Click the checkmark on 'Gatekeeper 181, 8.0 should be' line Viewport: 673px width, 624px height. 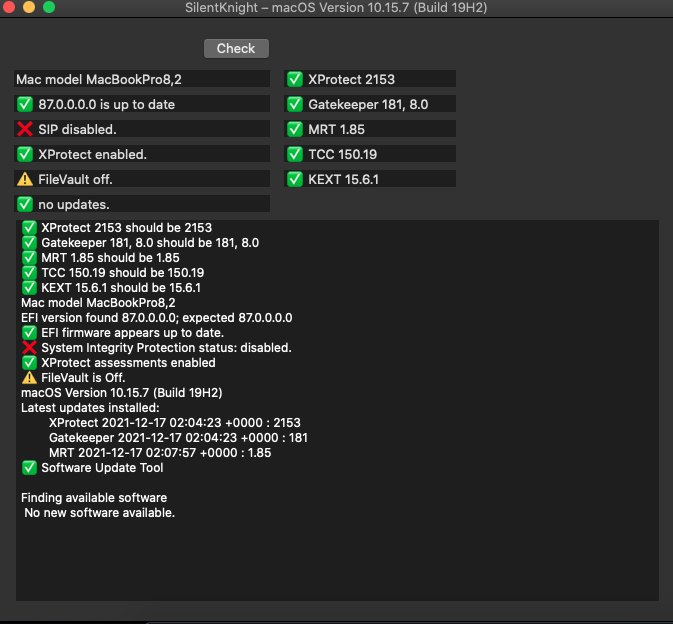click(x=29, y=242)
